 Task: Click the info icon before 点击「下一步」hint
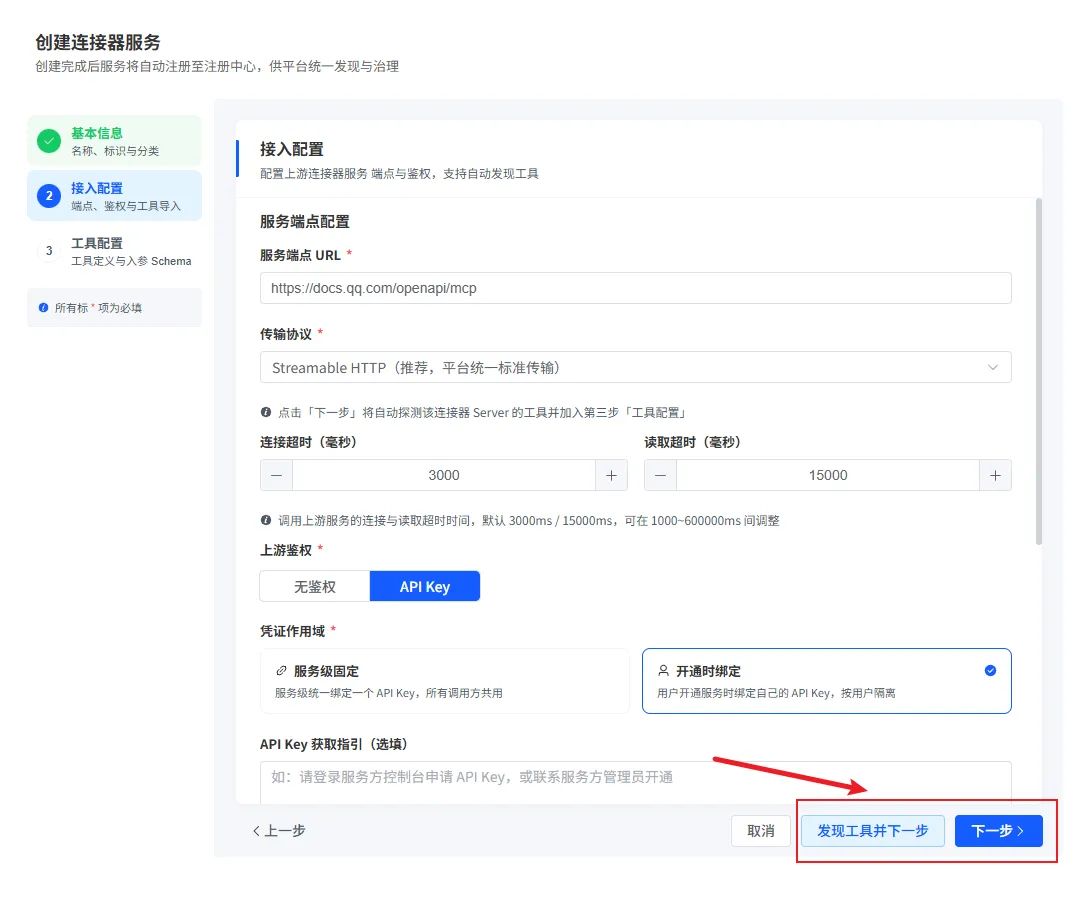[266, 412]
